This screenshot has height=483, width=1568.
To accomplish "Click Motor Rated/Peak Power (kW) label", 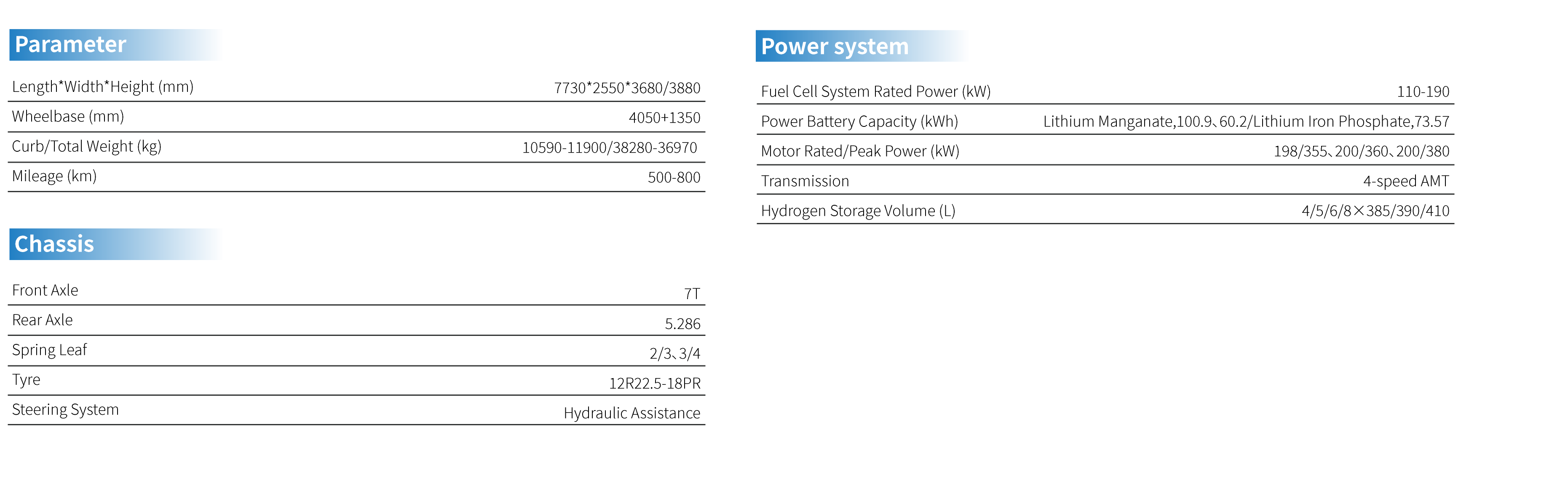I will pyautogui.click(x=860, y=152).
